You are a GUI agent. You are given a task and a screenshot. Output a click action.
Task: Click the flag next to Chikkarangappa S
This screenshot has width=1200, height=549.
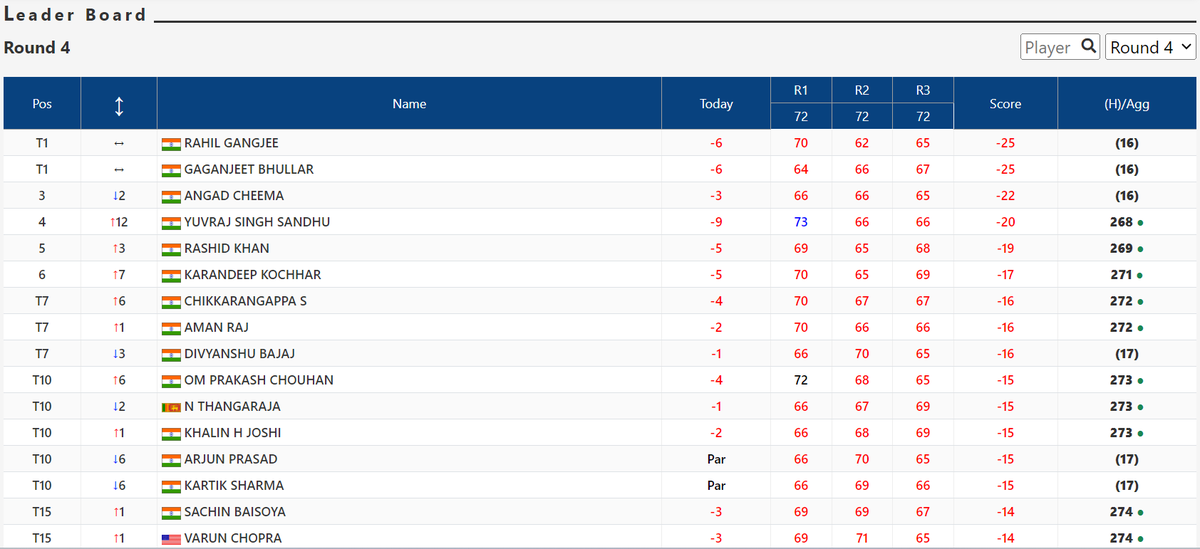pos(171,302)
